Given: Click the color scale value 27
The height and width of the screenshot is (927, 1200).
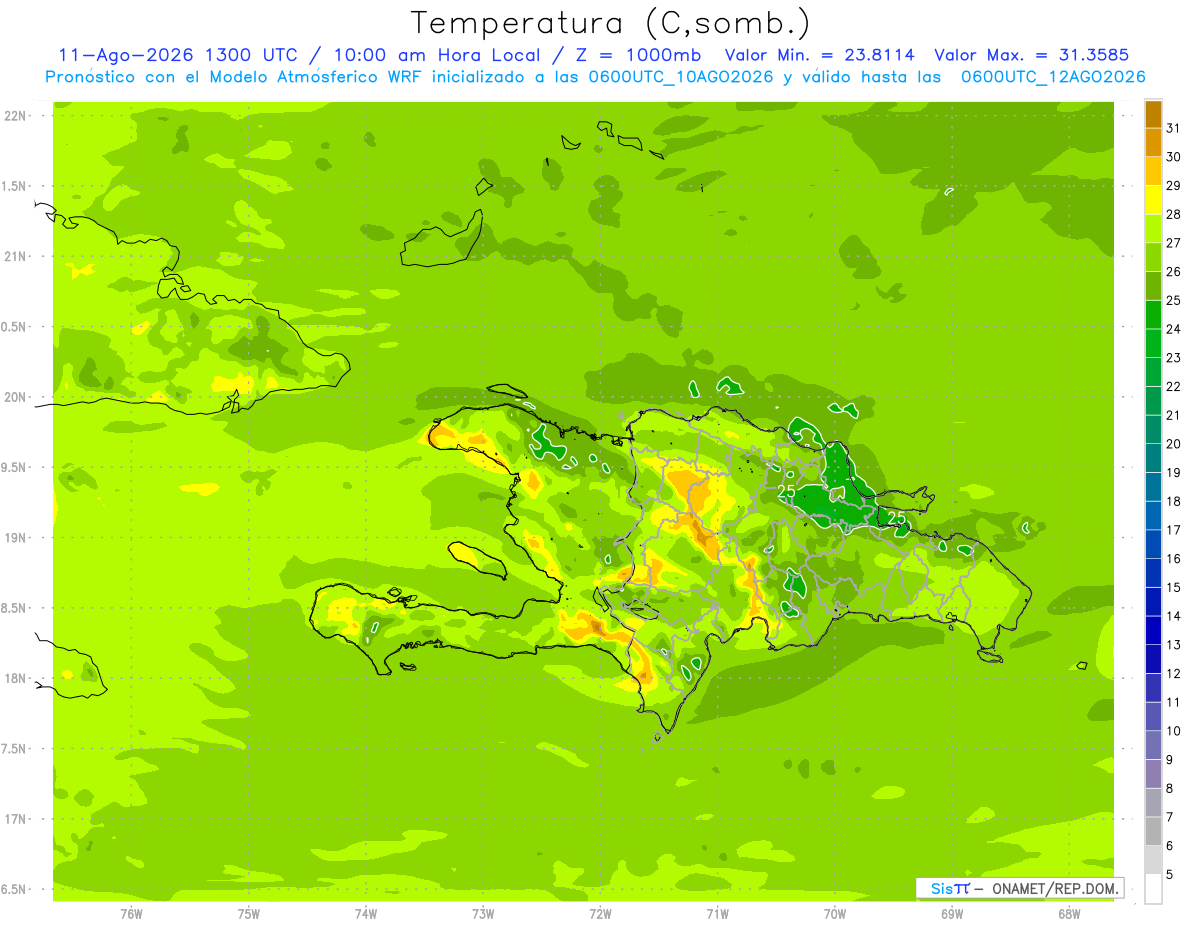Looking at the screenshot, I should (1173, 243).
